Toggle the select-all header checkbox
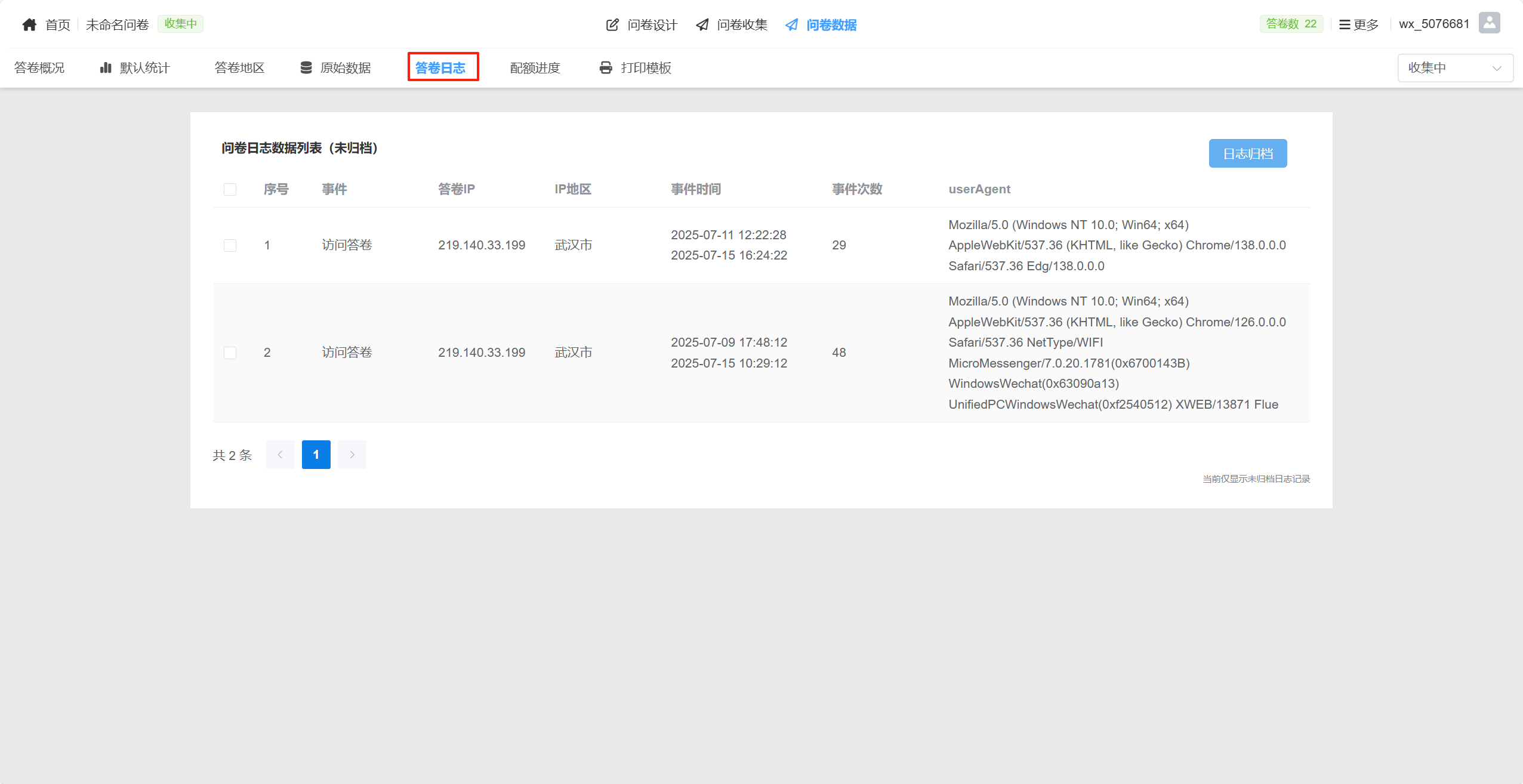 coord(230,189)
